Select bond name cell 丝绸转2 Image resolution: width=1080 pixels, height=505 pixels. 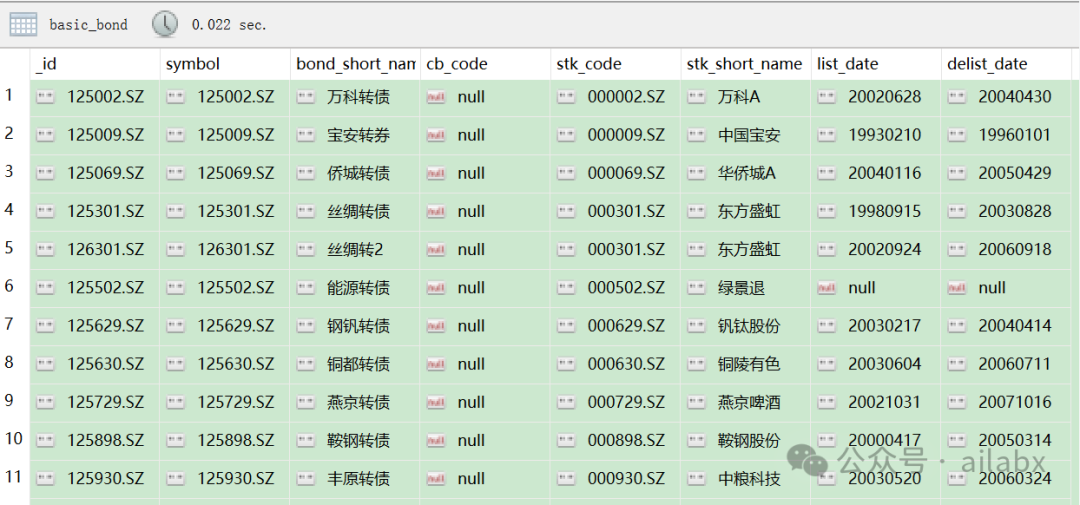pos(355,249)
